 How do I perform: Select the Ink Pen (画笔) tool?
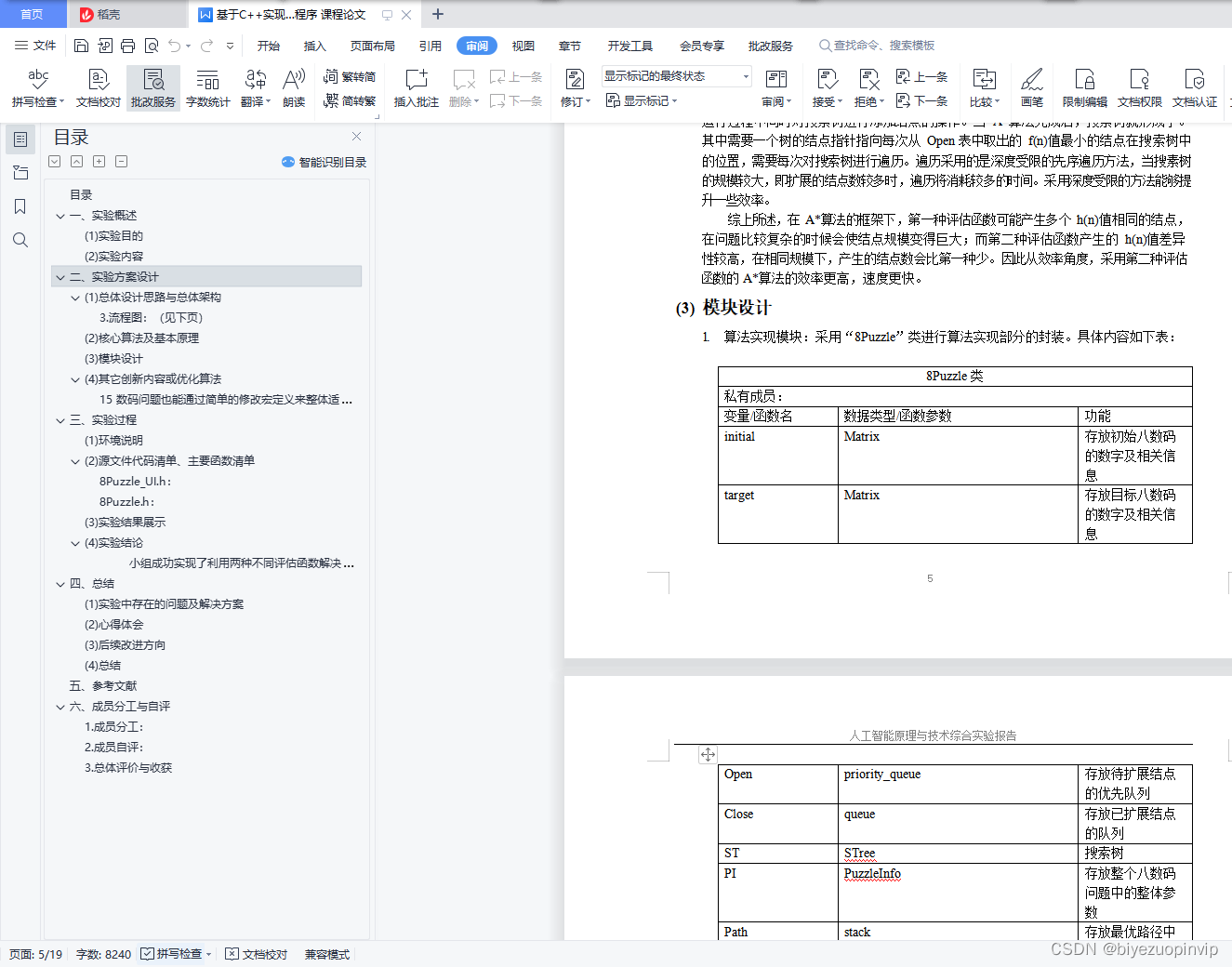coord(1032,88)
